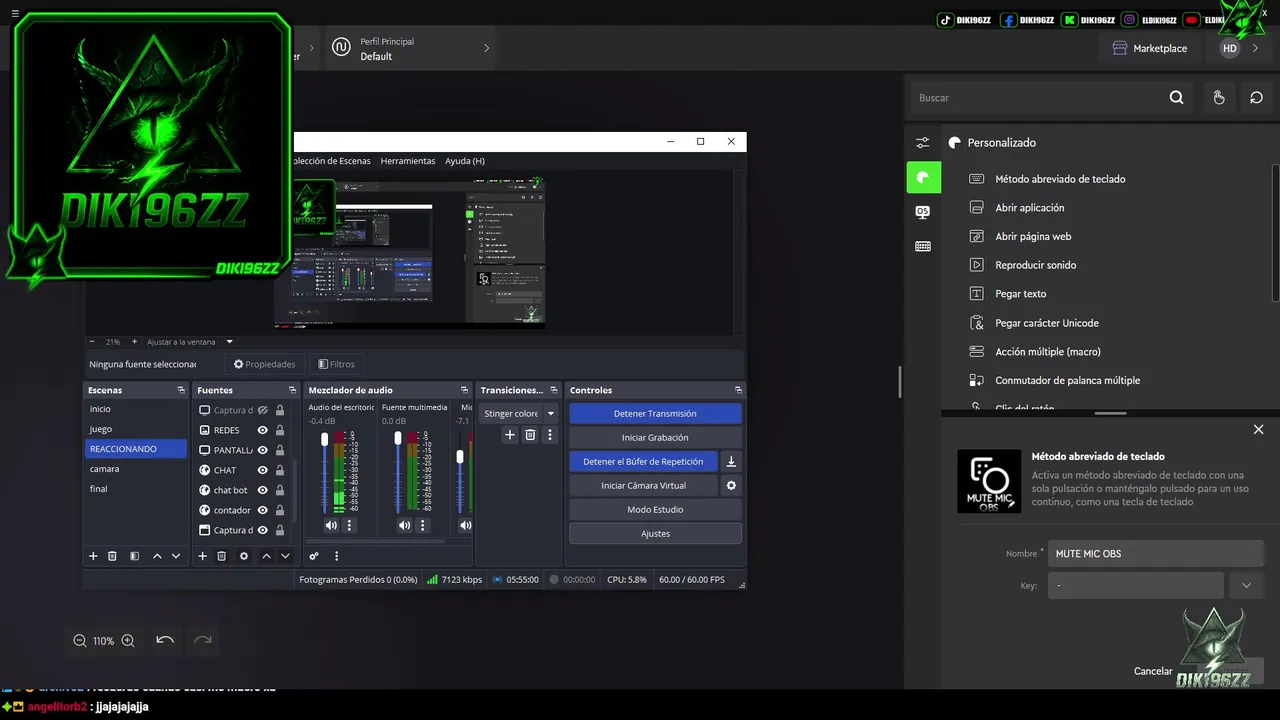The width and height of the screenshot is (1280, 720).
Task: Remove selected scene with Escenas trash icon
Action: click(112, 556)
